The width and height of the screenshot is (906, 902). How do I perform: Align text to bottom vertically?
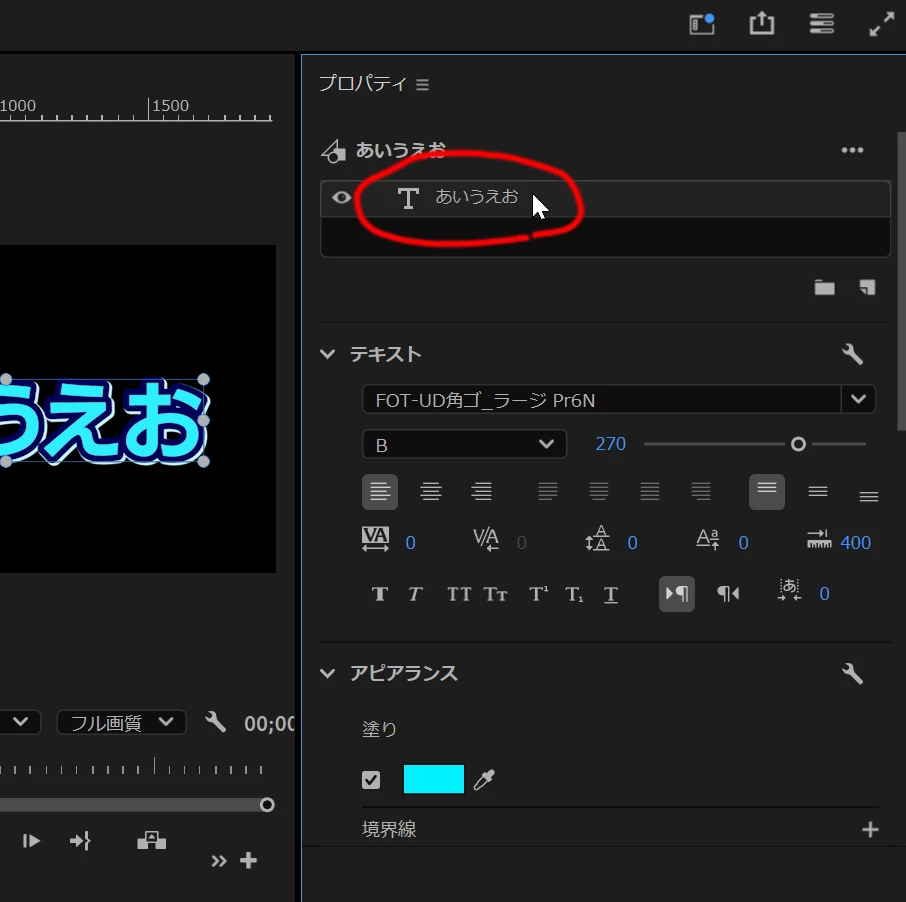868,496
